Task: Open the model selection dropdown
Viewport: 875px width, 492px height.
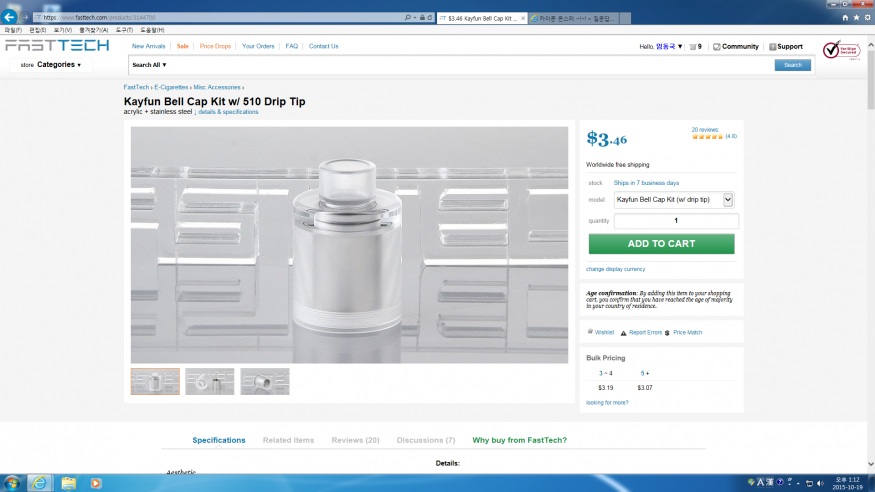Action: coord(674,200)
